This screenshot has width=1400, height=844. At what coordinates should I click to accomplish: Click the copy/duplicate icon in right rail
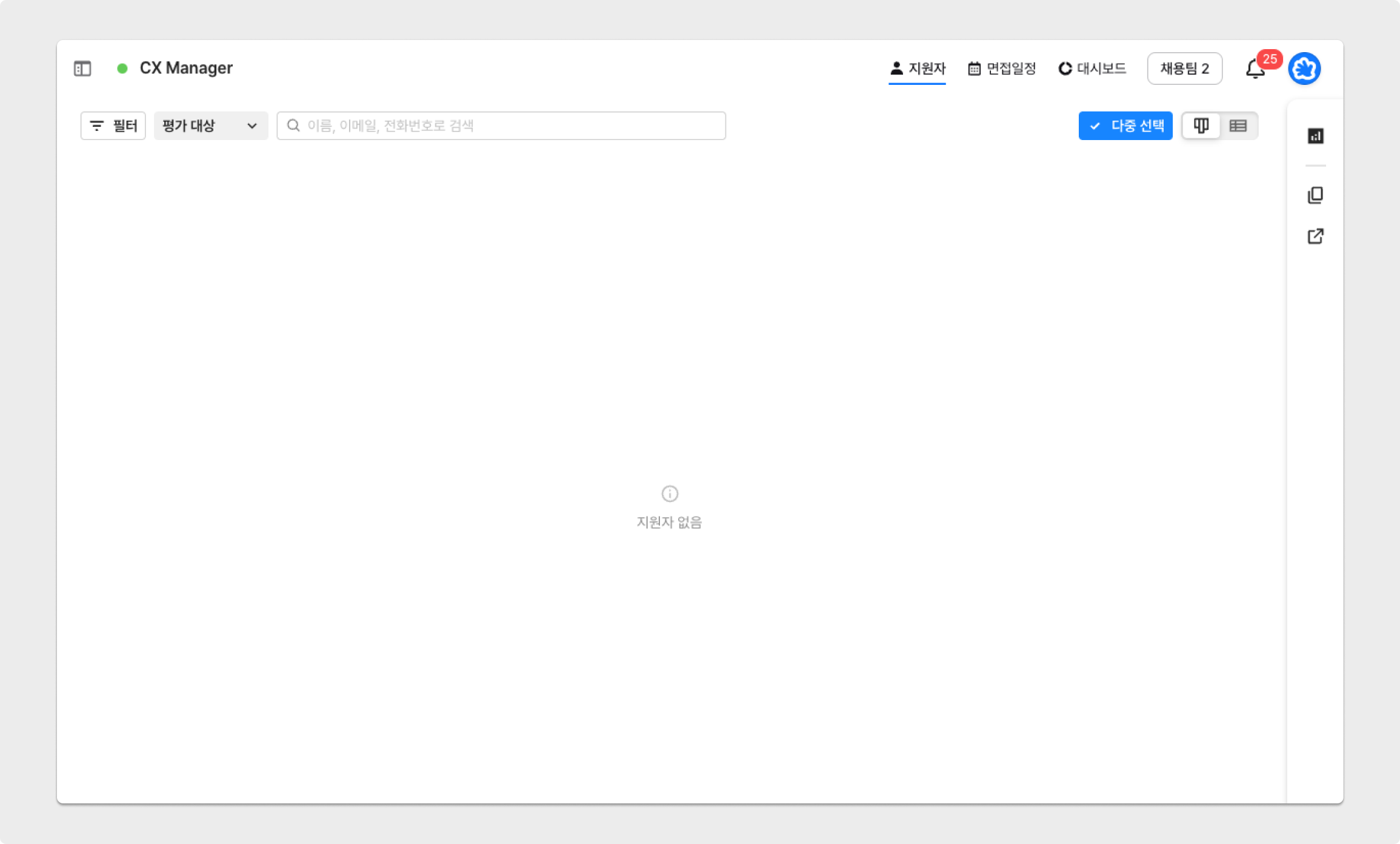tap(1315, 195)
